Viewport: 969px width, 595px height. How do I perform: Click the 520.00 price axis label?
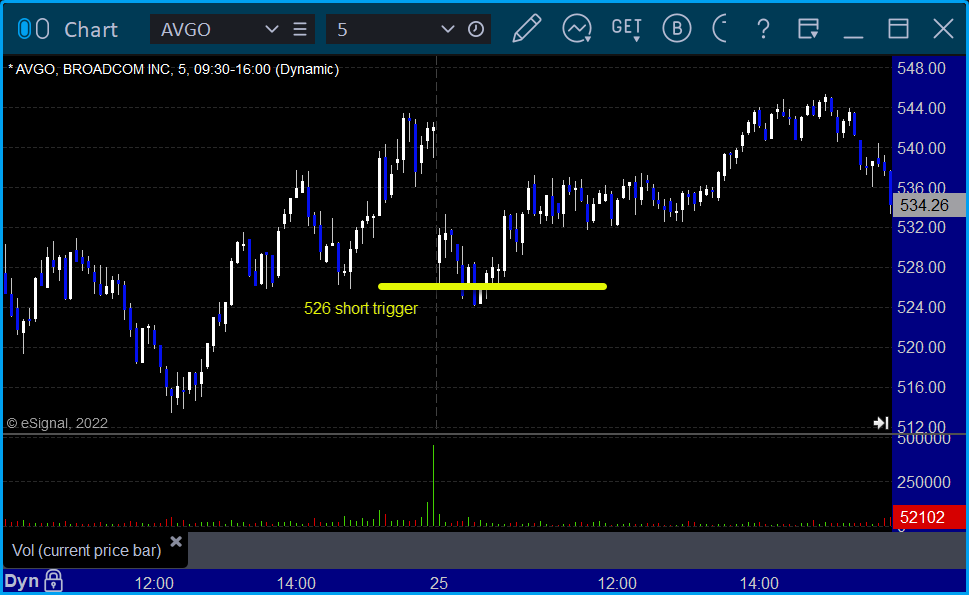point(921,347)
